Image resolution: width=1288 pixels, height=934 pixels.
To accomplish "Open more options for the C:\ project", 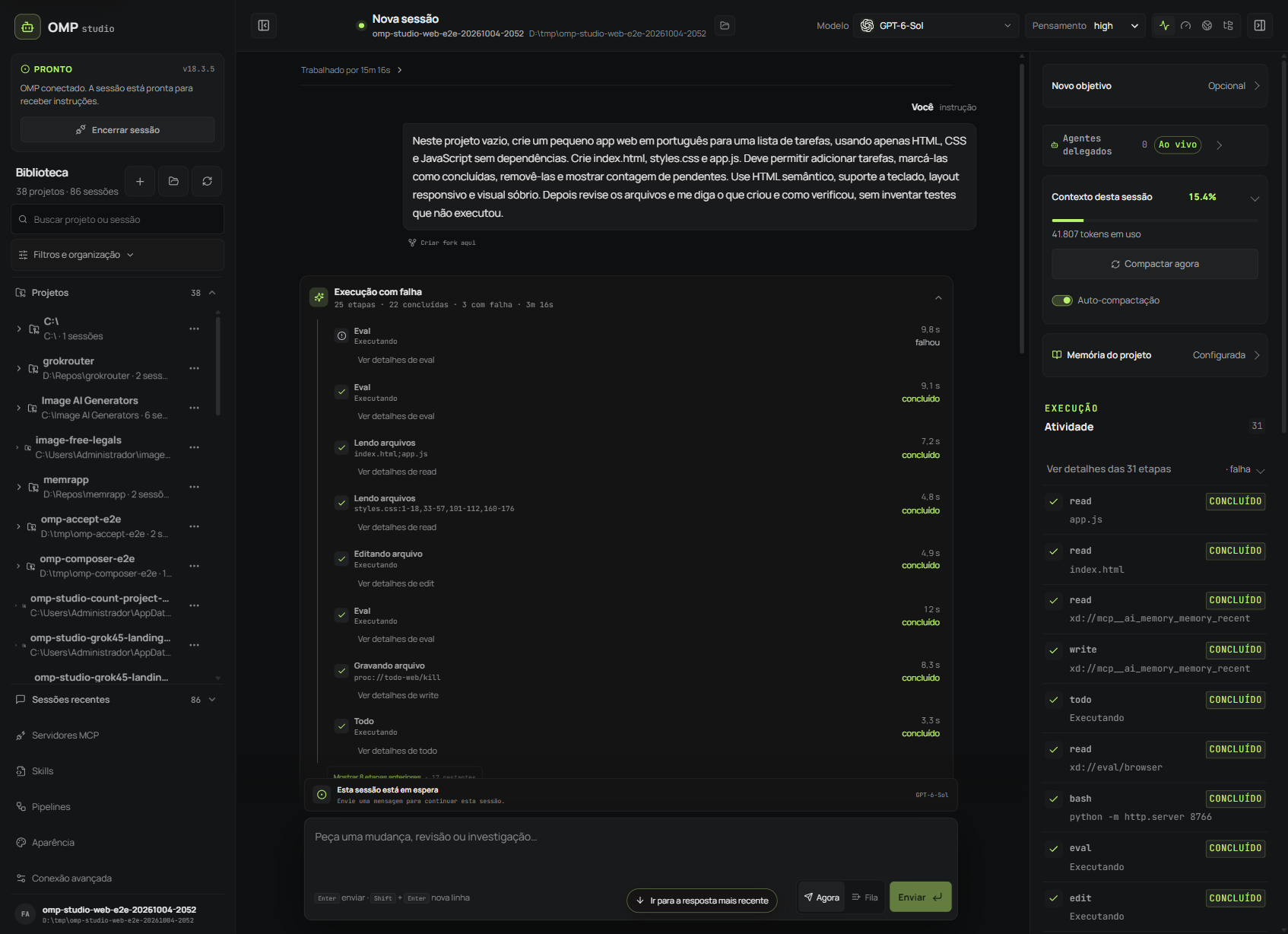I will pos(195,329).
